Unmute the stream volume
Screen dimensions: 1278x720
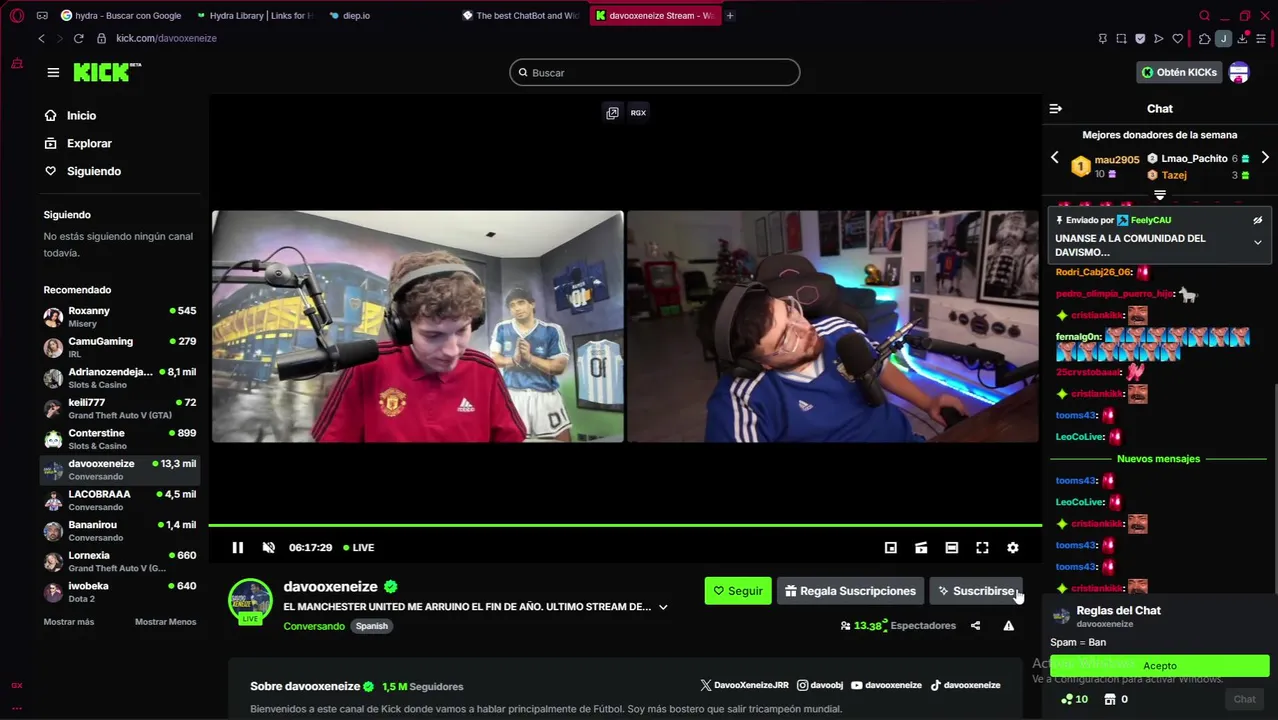point(268,548)
